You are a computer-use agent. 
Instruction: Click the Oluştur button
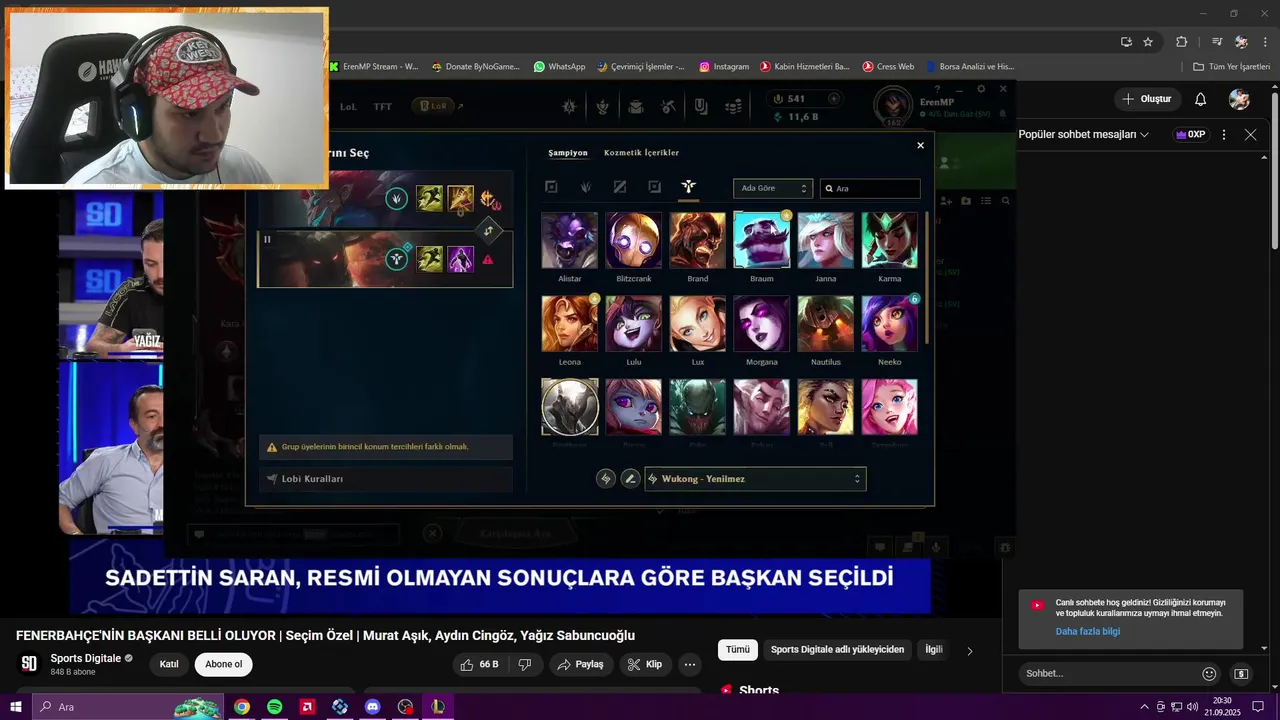(1146, 99)
